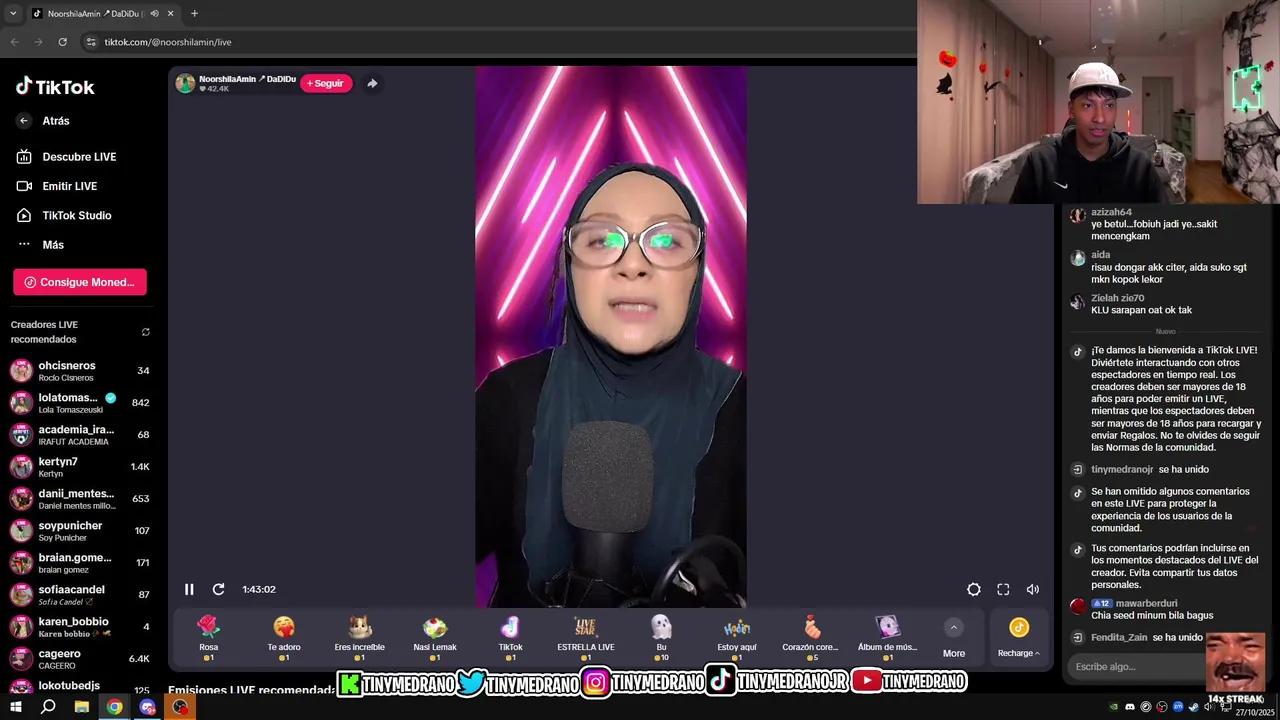Reload the browser page
Image resolution: width=1280 pixels, height=720 pixels.
pyautogui.click(x=62, y=42)
